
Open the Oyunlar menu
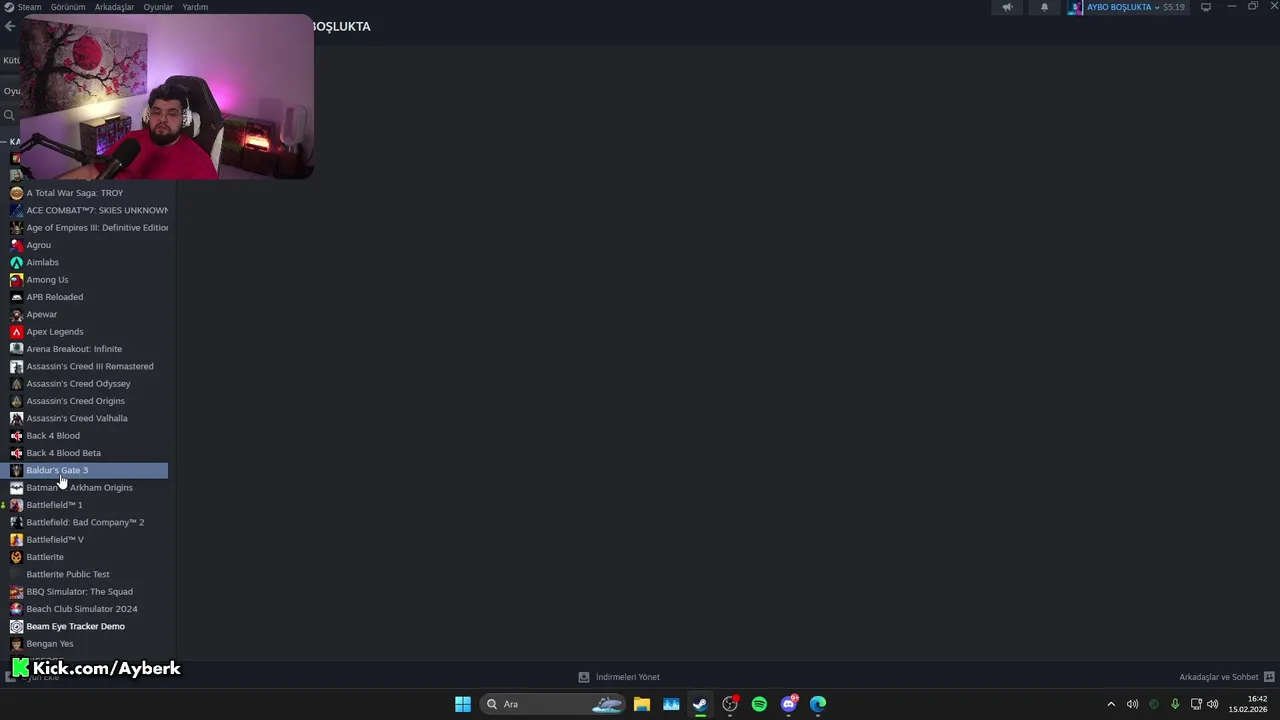click(x=158, y=7)
